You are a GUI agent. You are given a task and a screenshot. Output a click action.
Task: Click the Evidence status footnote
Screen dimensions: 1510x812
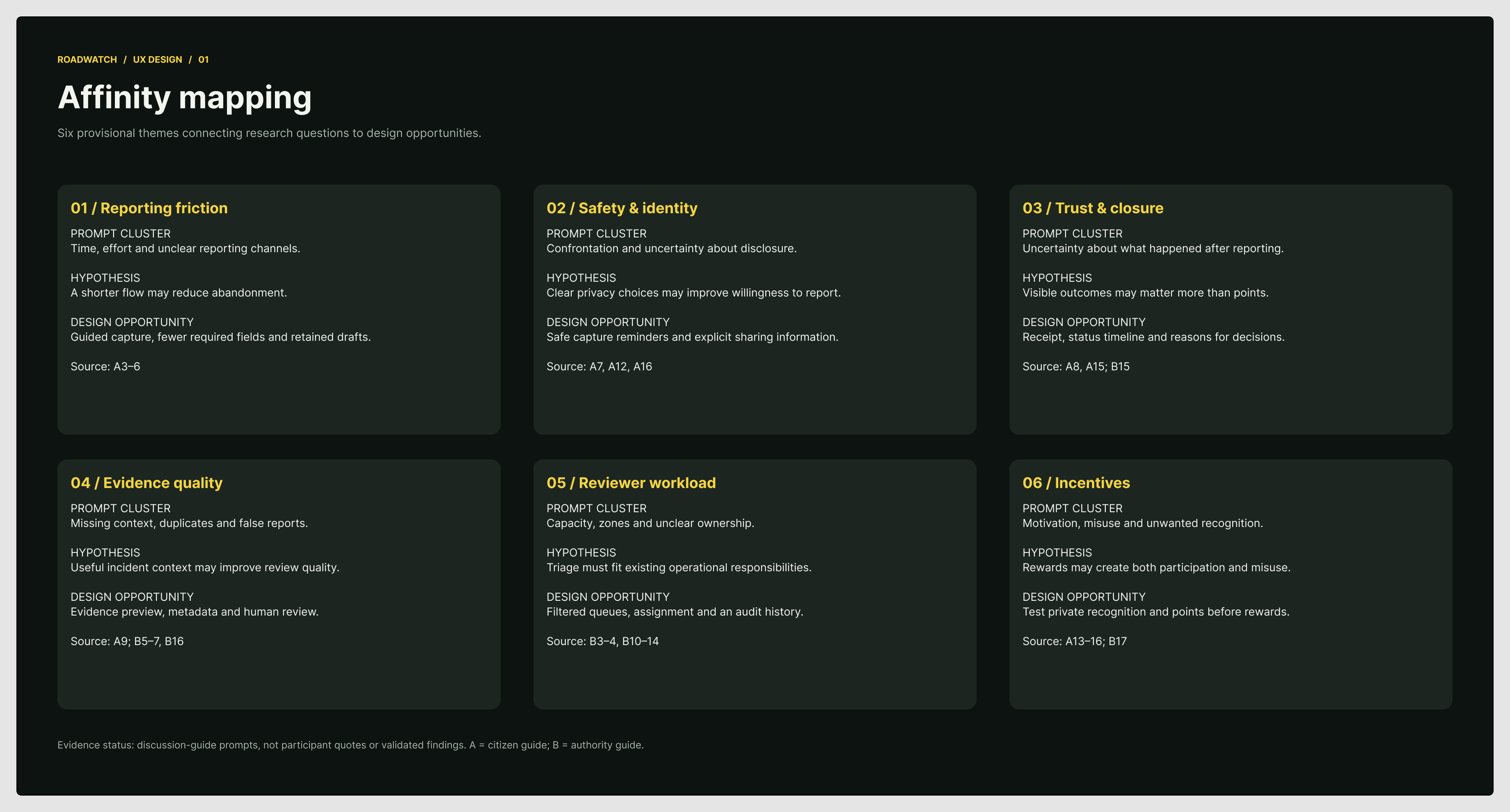tap(350, 745)
